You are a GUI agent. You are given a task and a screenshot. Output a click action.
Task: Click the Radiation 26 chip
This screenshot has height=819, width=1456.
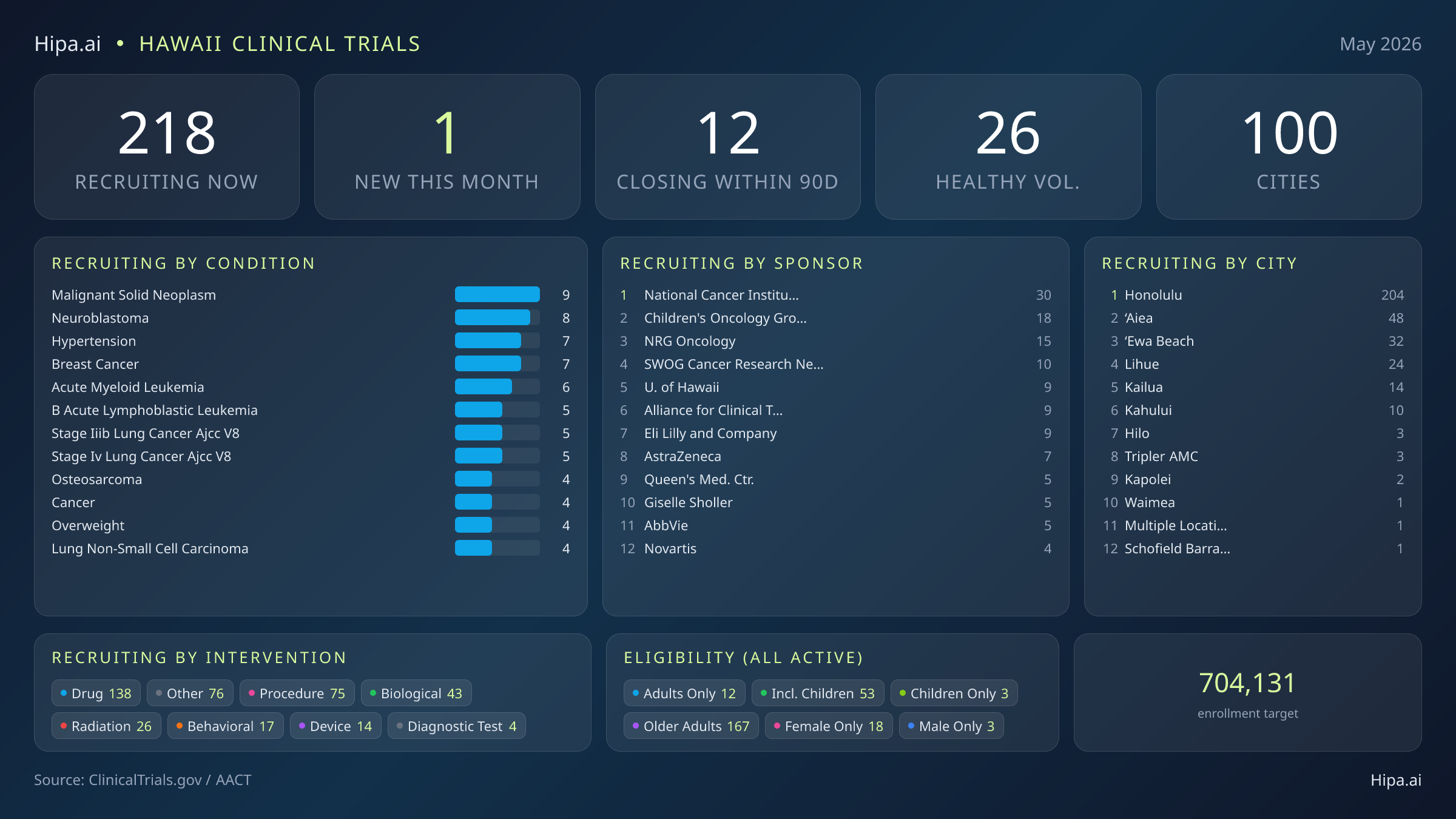pyautogui.click(x=106, y=726)
